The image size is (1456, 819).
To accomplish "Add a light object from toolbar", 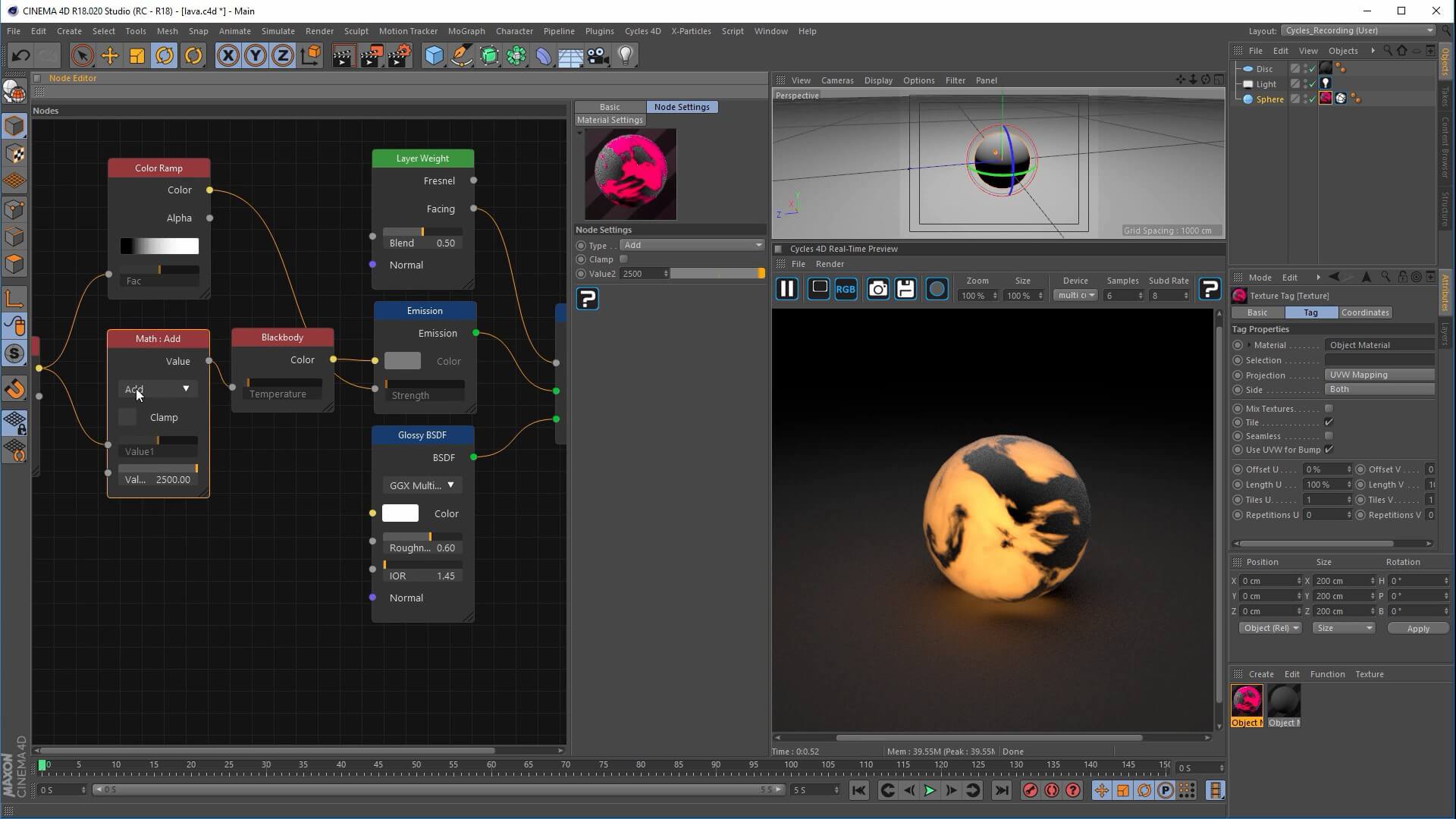I will click(x=626, y=55).
